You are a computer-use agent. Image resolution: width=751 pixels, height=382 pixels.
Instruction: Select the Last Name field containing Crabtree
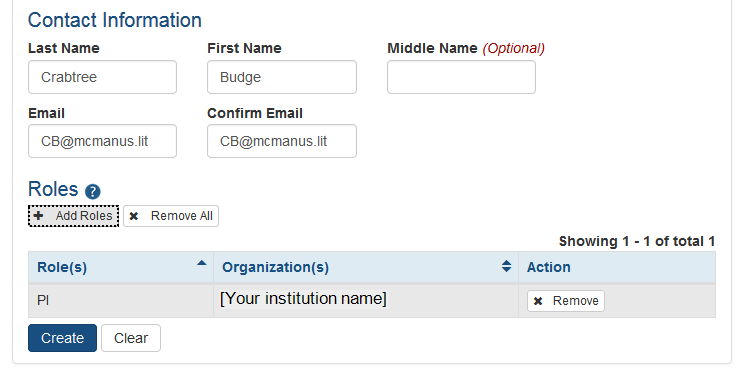click(102, 77)
